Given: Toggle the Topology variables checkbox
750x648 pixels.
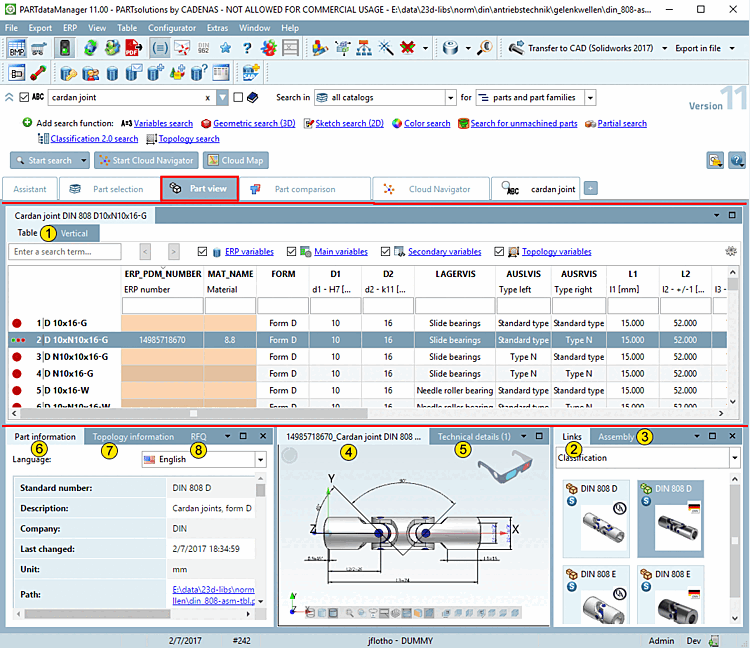Looking at the screenshot, I should (499, 252).
